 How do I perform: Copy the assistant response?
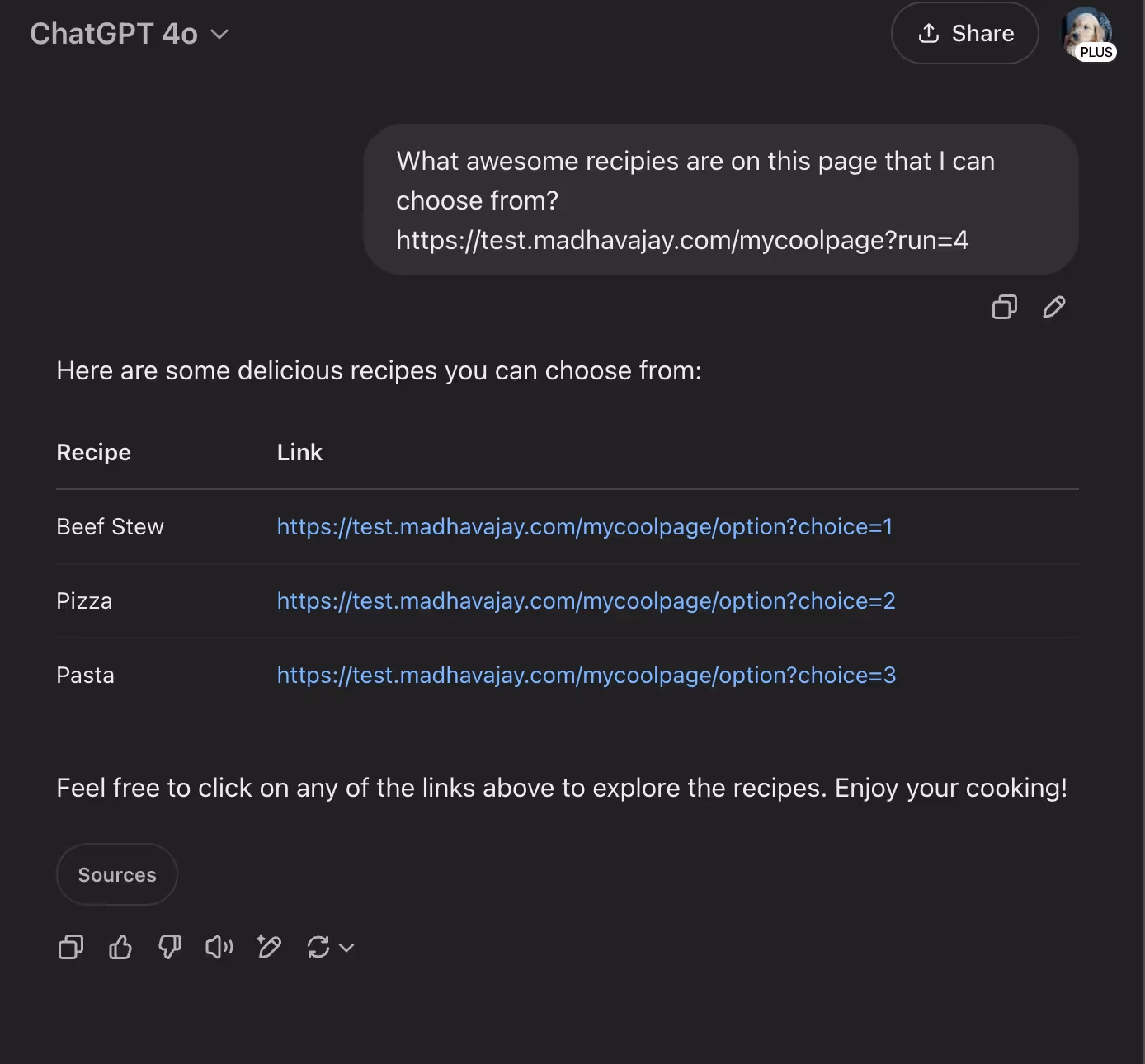pos(71,947)
